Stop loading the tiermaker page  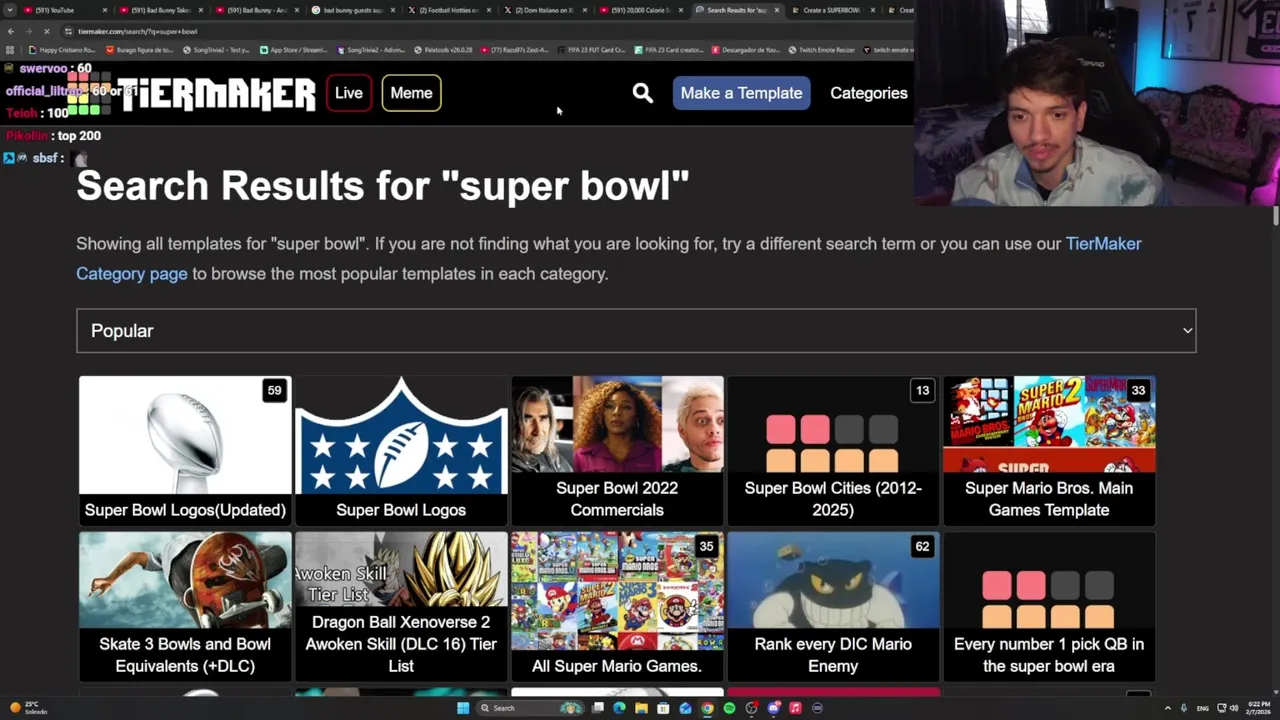[46, 31]
